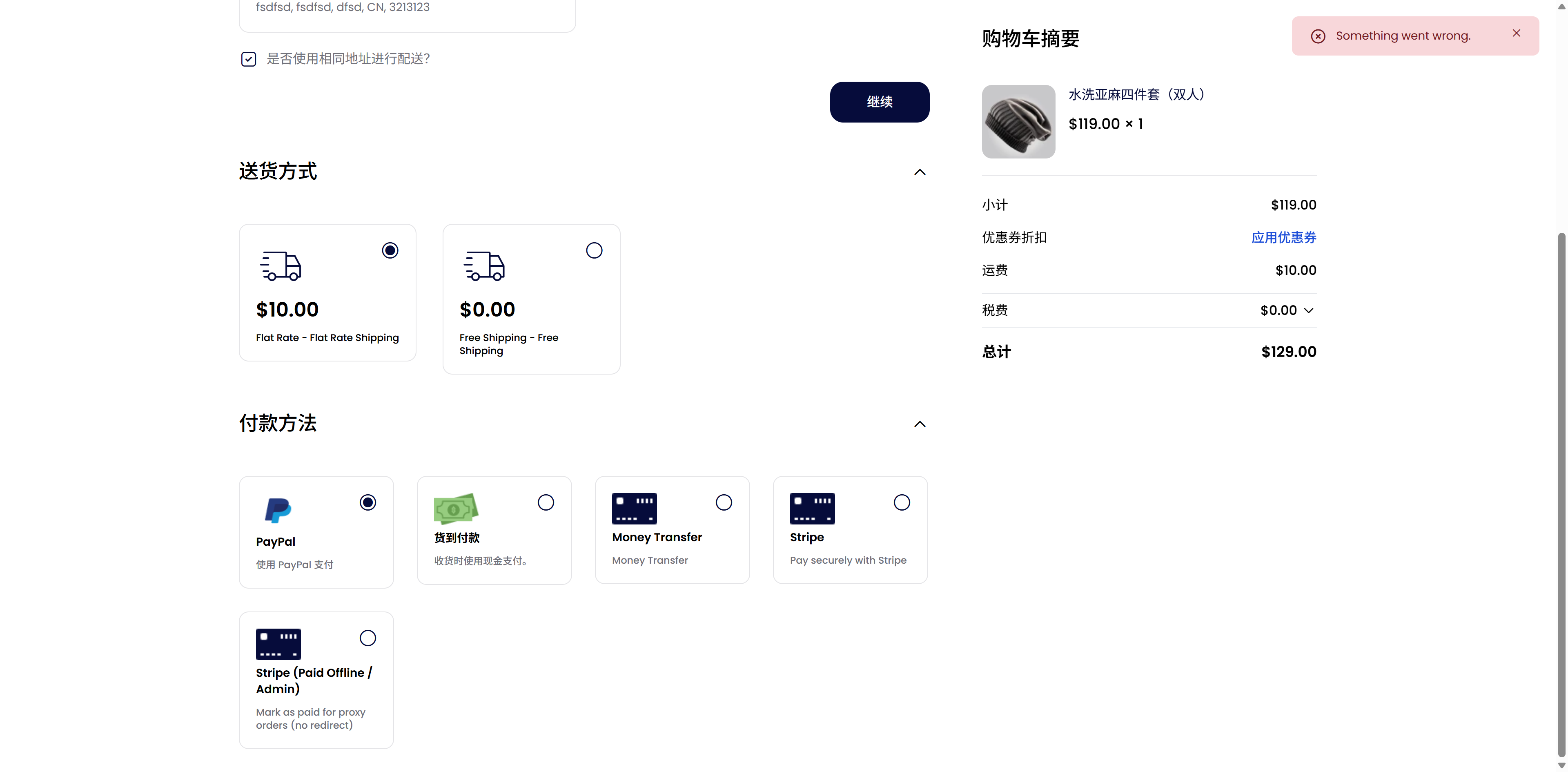Collapse the 送货方式 section
This screenshot has width=1568, height=772.
[x=920, y=172]
